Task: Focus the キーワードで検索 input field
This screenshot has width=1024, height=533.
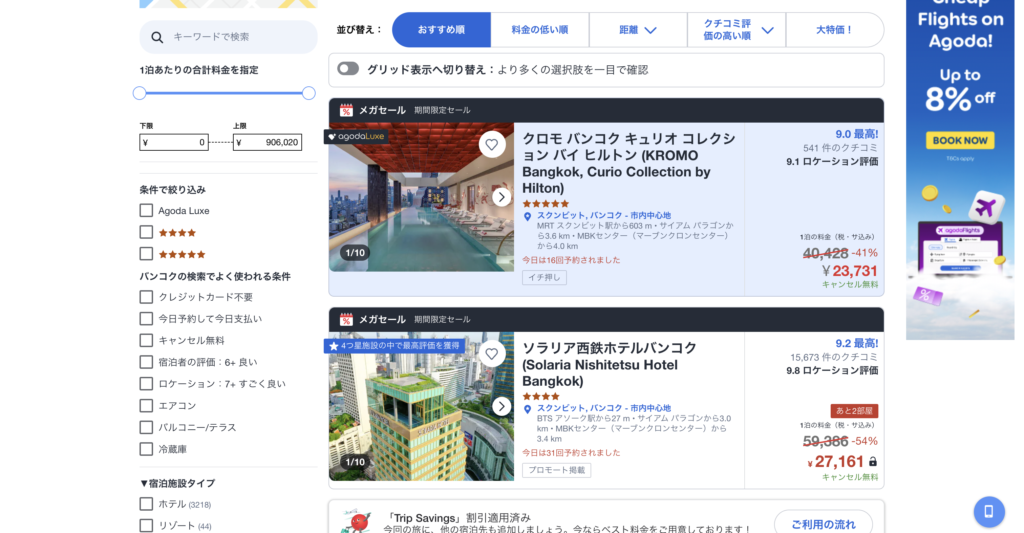Action: point(228,37)
